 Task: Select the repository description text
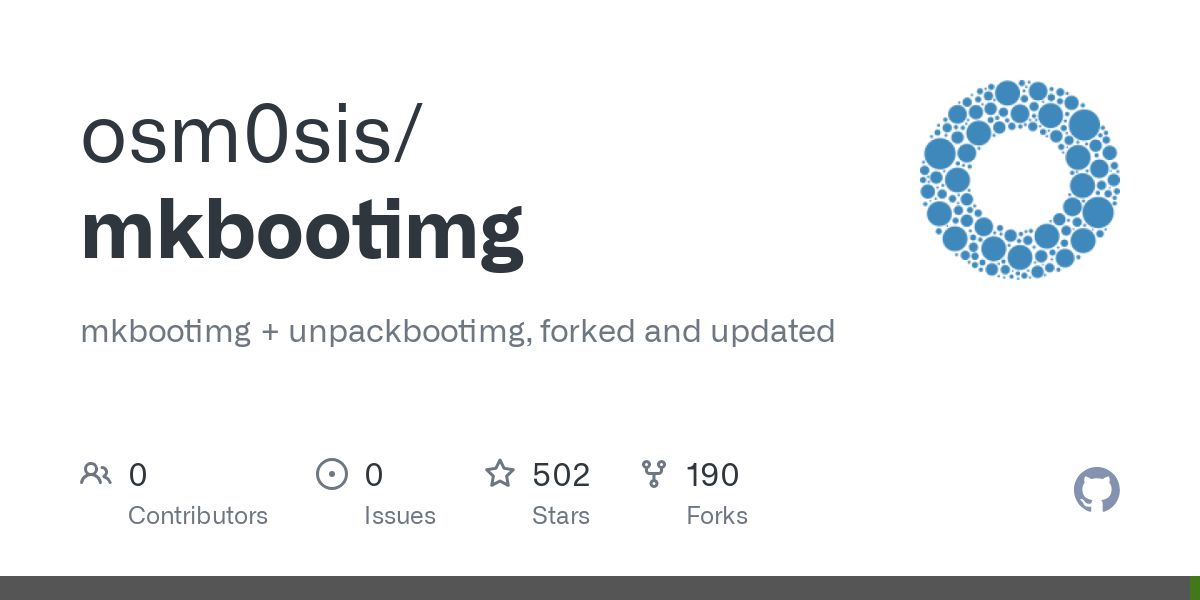tap(457, 331)
